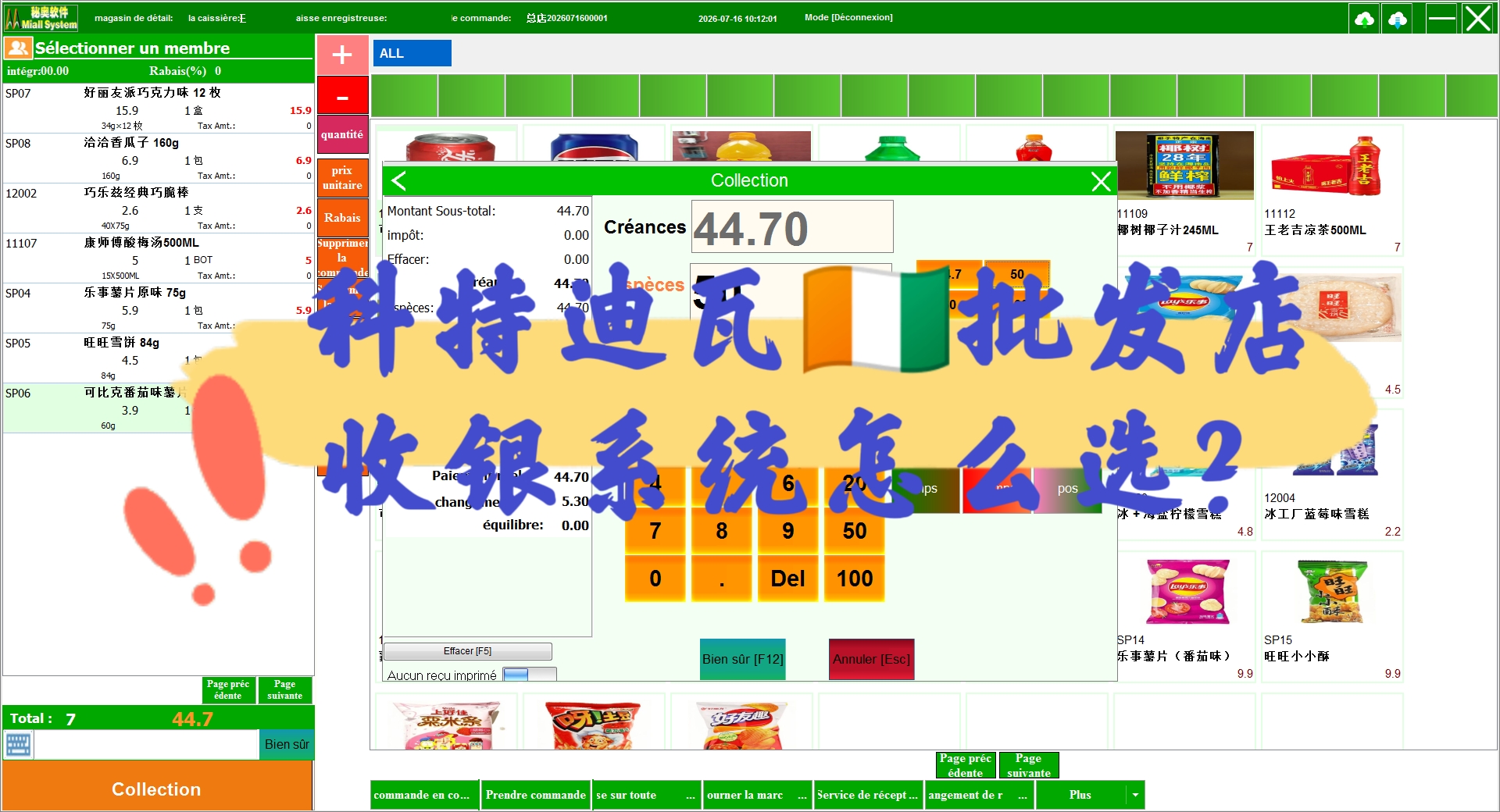
Task: Click Mode [Déconnexion] in header
Action: [848, 17]
